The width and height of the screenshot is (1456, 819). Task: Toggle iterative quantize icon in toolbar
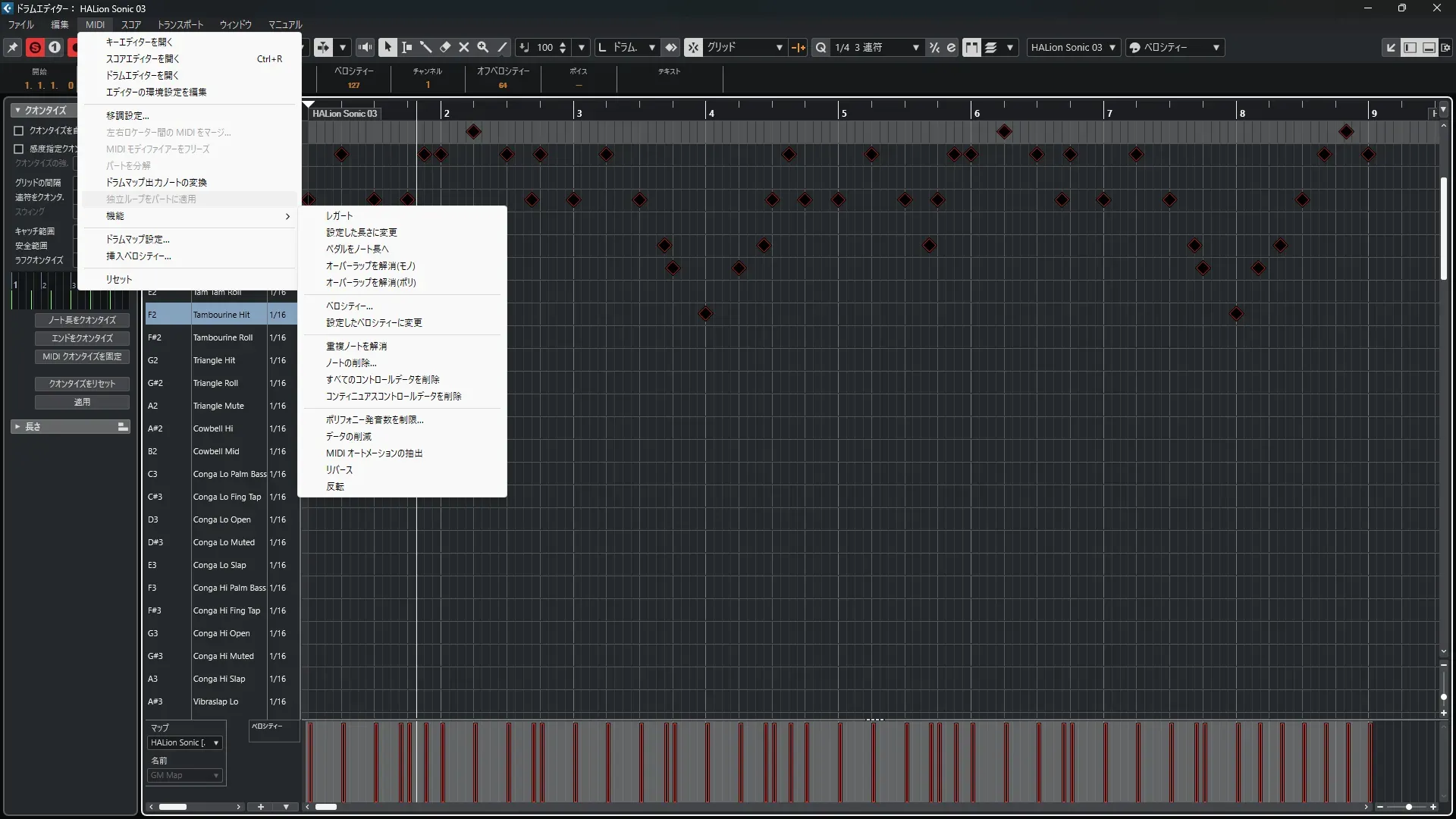934,47
